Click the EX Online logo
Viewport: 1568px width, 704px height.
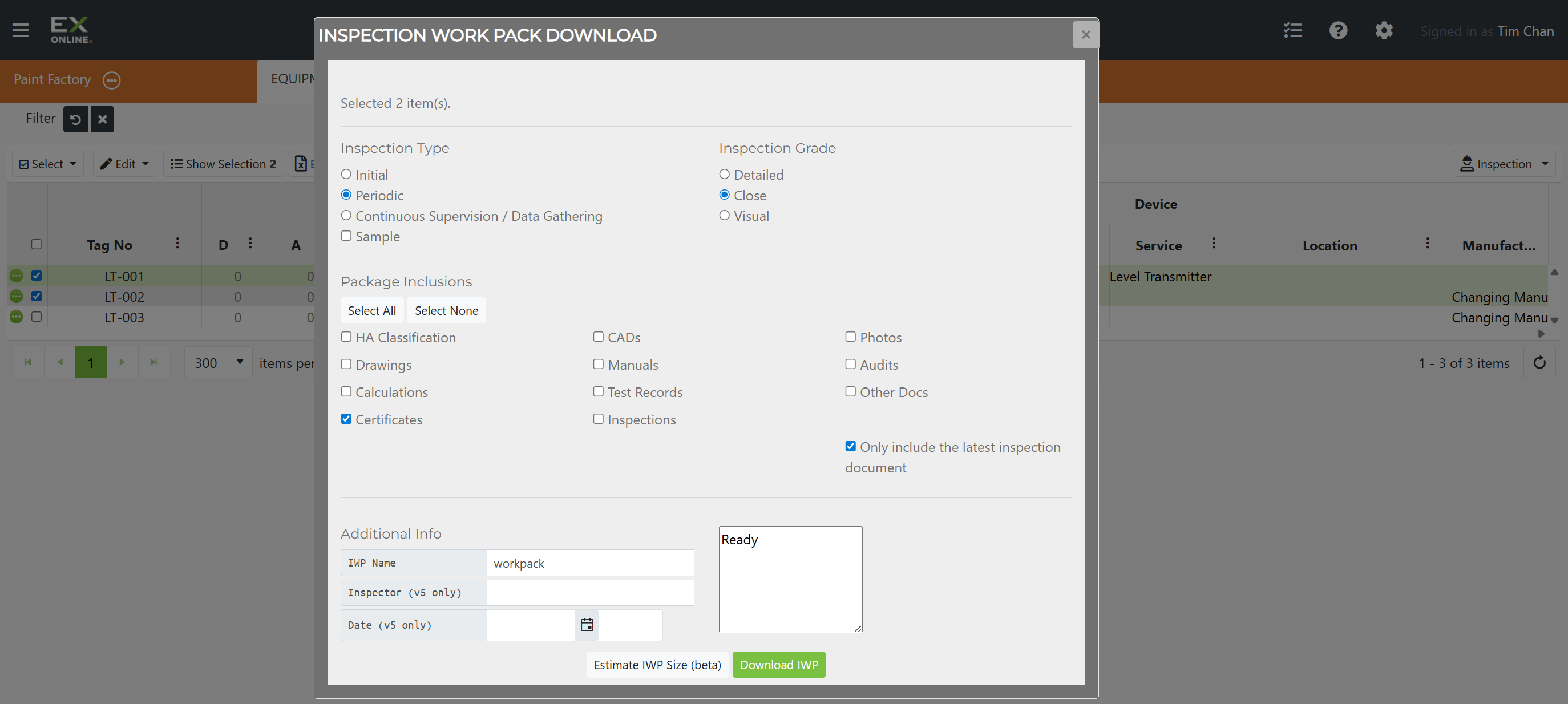[71, 30]
